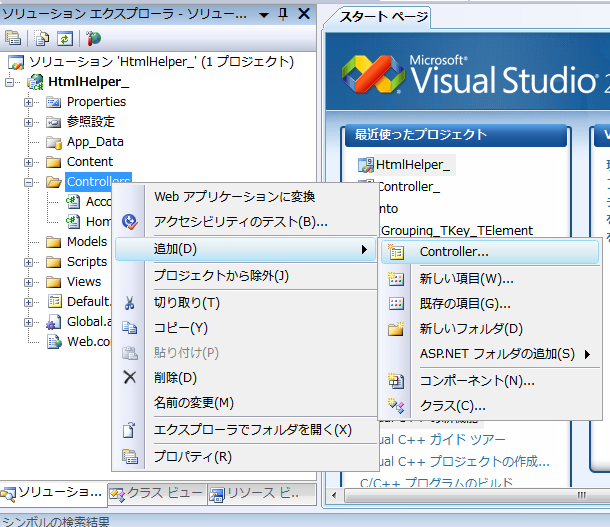Select 新しい項目(W)... in submenu
Viewport: 610px width, 527px height.
(490, 278)
